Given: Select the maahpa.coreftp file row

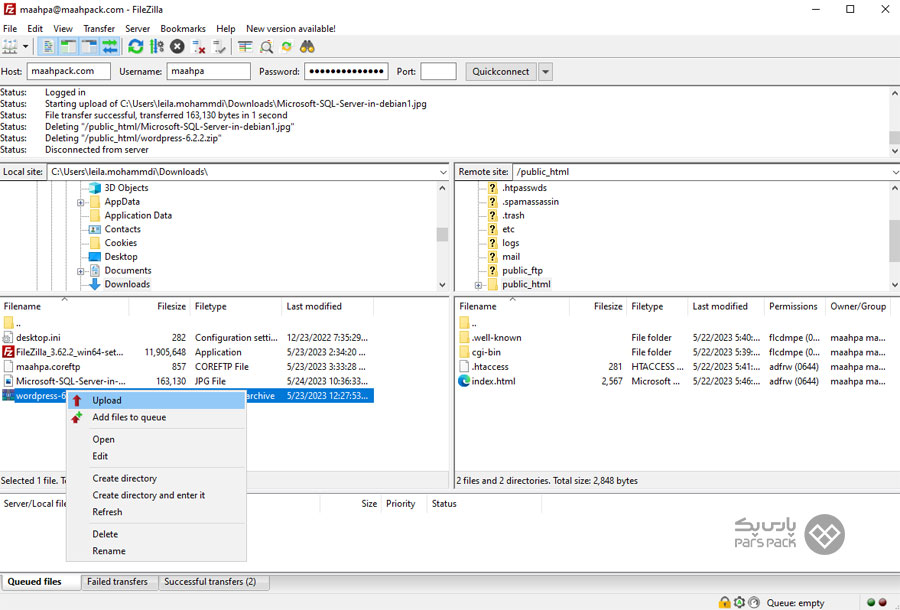Looking at the screenshot, I should [187, 366].
